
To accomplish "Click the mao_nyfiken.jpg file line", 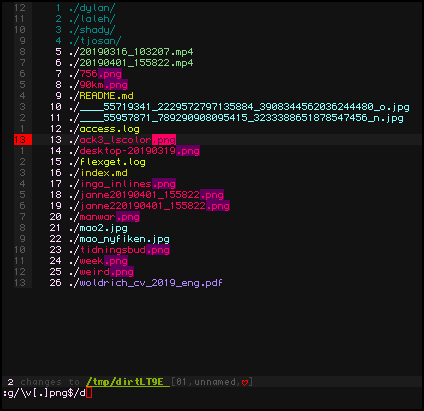I will click(x=119, y=239).
